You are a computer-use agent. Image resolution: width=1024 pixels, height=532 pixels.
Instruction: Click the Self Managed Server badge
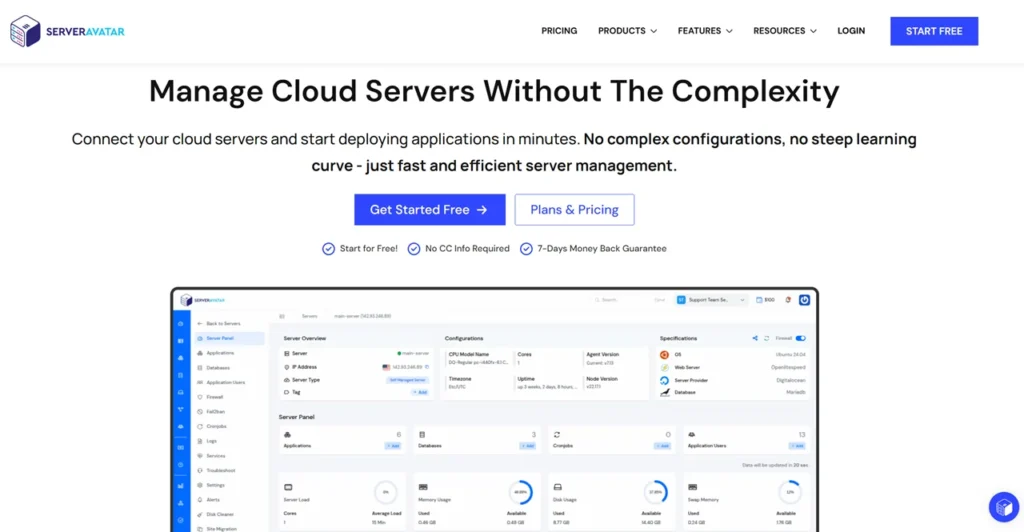[x=408, y=380]
